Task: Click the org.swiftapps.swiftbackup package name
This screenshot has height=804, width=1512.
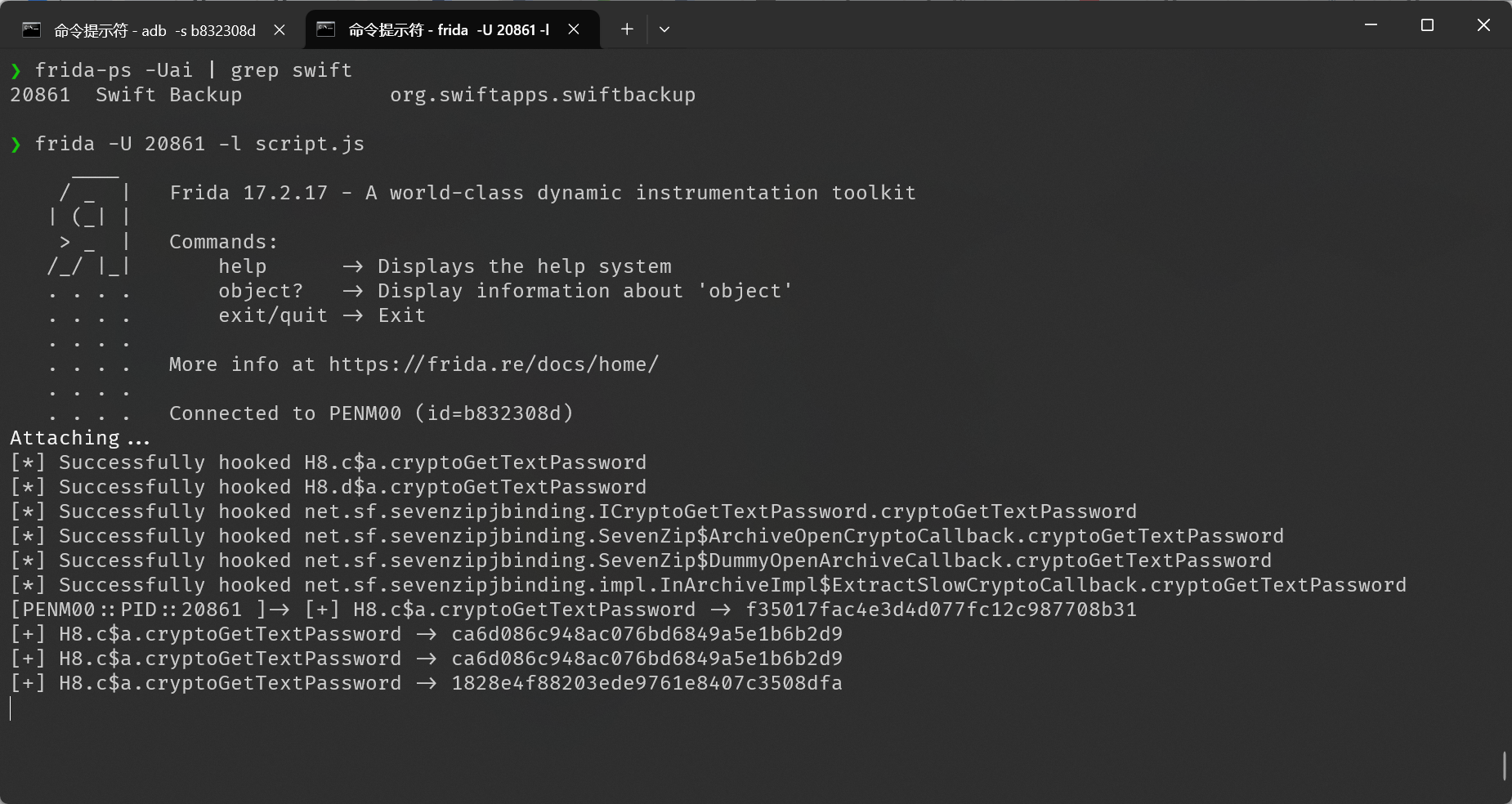Action: click(x=543, y=95)
